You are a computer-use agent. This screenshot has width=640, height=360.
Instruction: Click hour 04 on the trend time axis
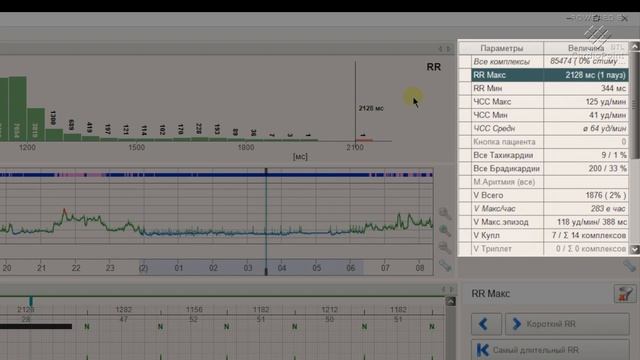click(282, 268)
